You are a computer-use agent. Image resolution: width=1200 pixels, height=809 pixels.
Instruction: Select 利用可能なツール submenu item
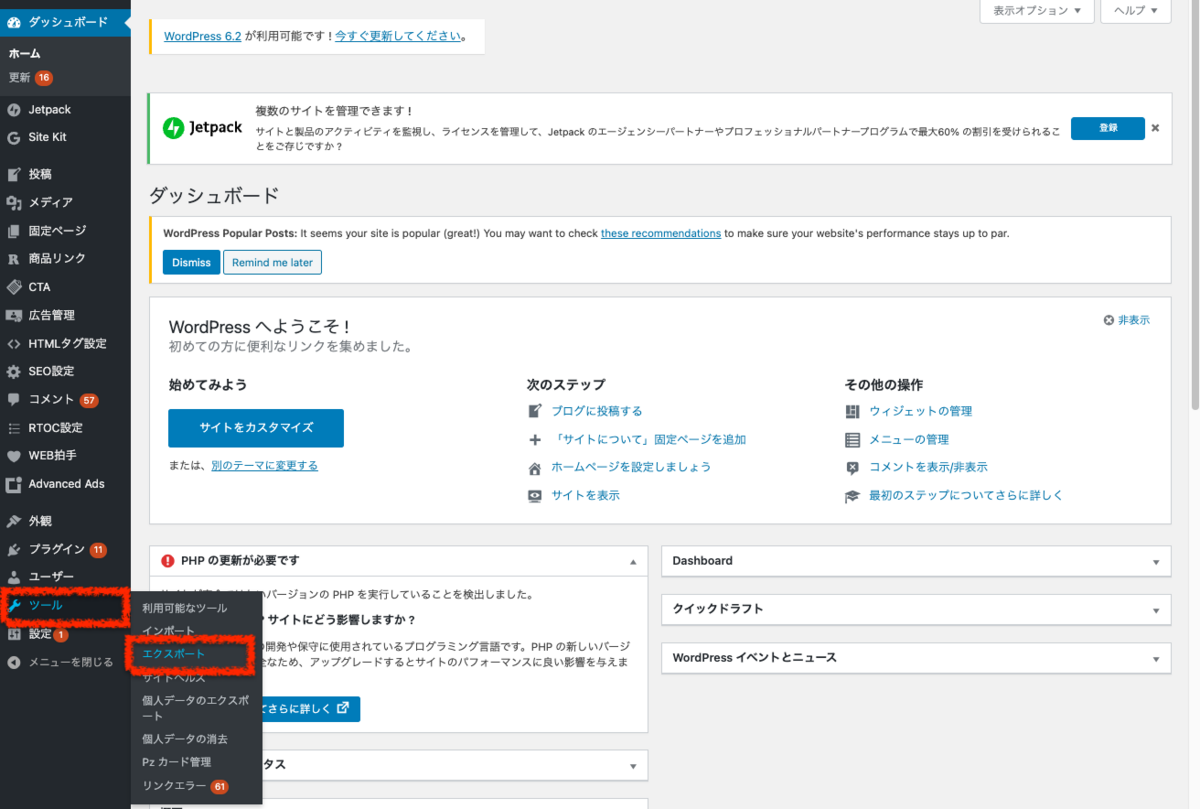[x=185, y=608]
